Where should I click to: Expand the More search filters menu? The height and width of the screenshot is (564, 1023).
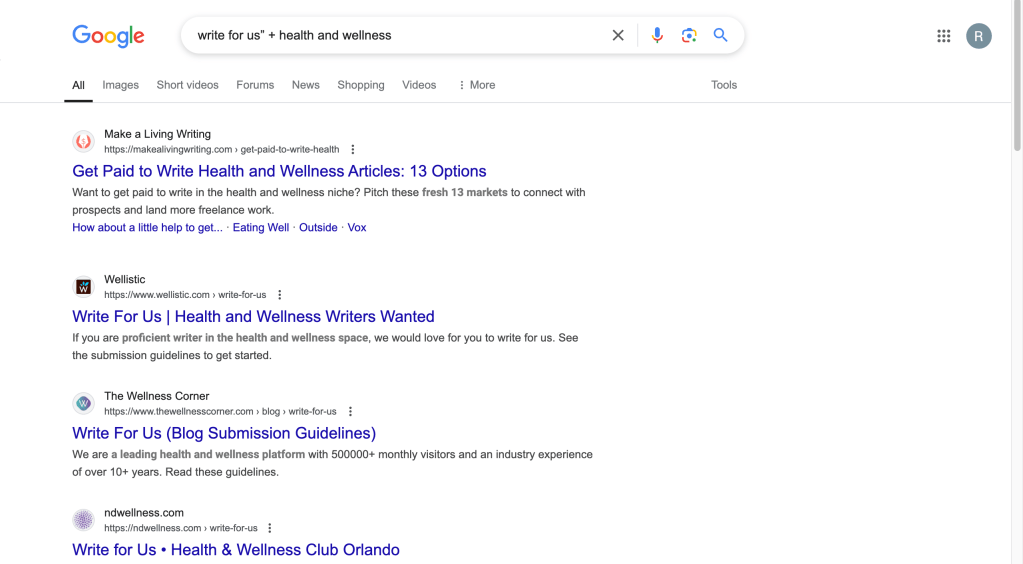coord(476,85)
